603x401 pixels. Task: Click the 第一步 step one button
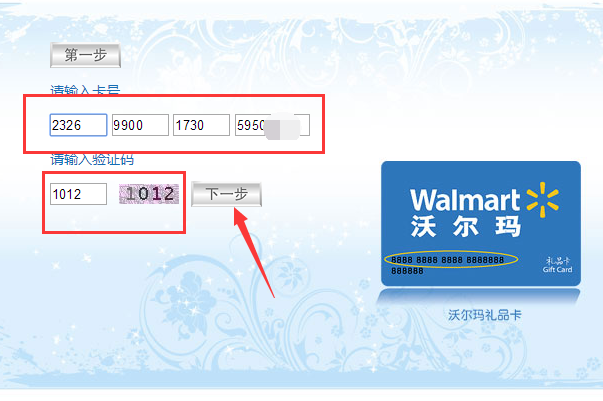tap(85, 55)
